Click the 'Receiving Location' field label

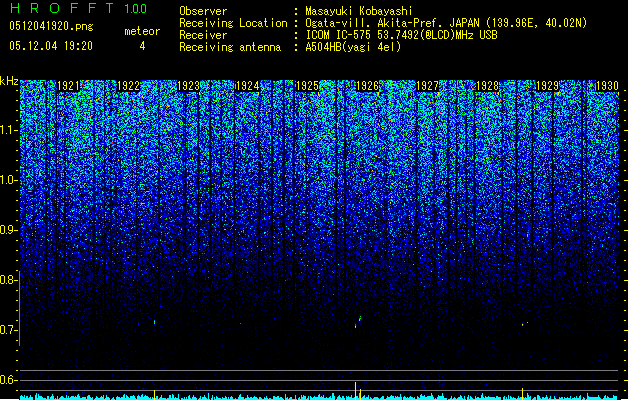tap(233, 23)
